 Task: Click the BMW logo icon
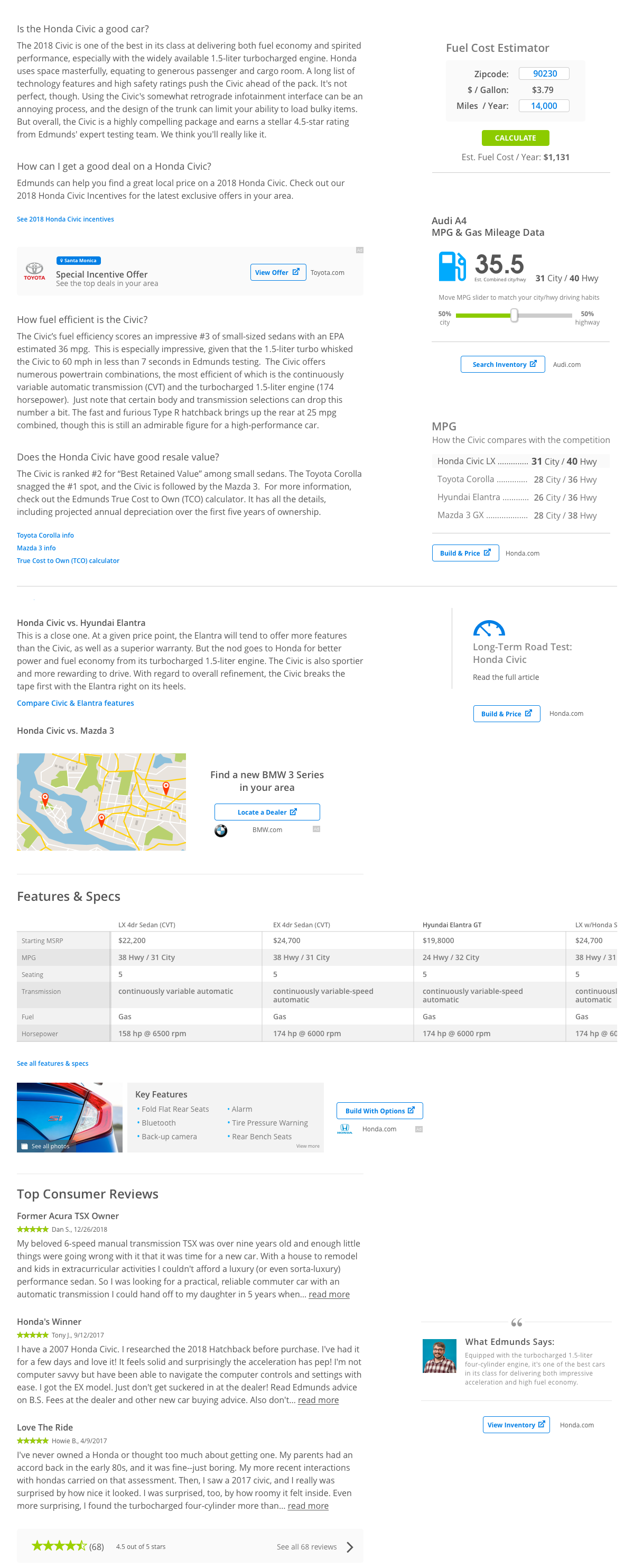coord(221,831)
